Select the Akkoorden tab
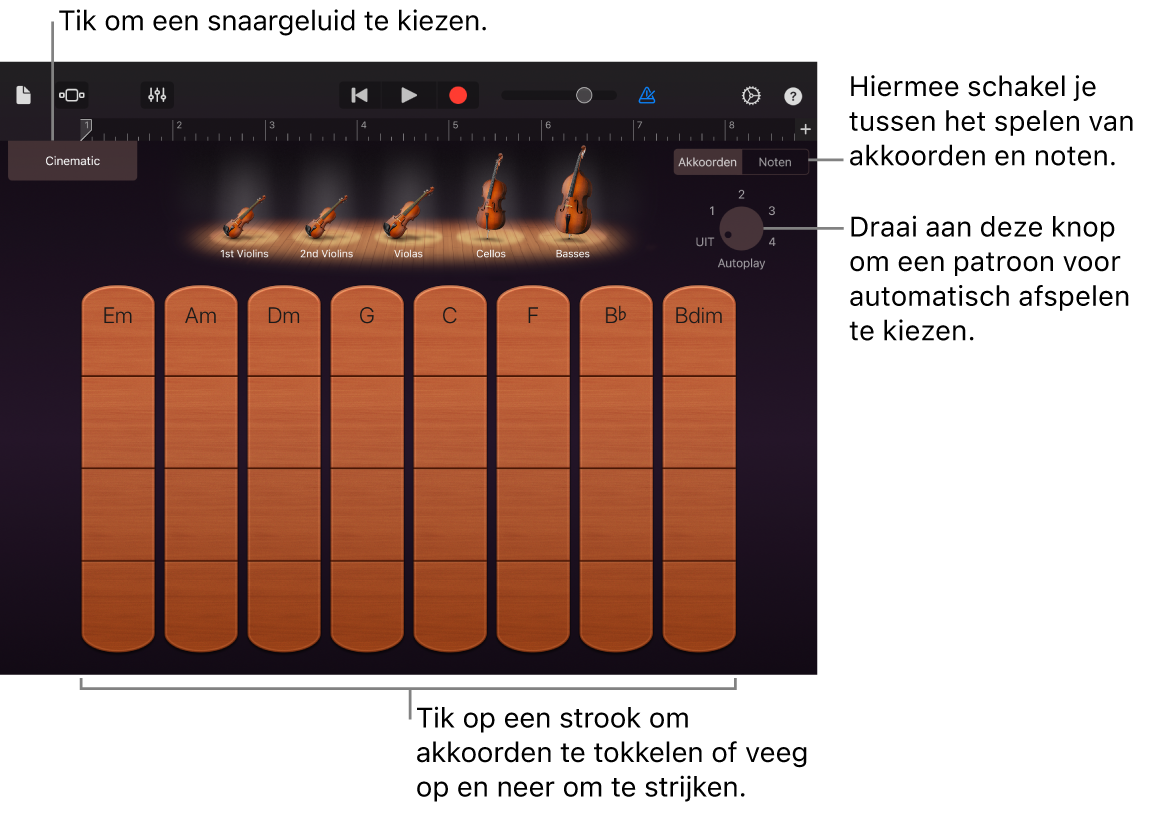The height and width of the screenshot is (814, 1168). click(708, 161)
